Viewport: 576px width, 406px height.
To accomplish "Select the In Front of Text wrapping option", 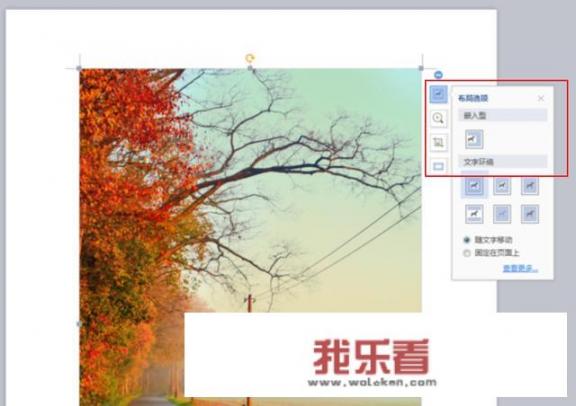I will (530, 214).
